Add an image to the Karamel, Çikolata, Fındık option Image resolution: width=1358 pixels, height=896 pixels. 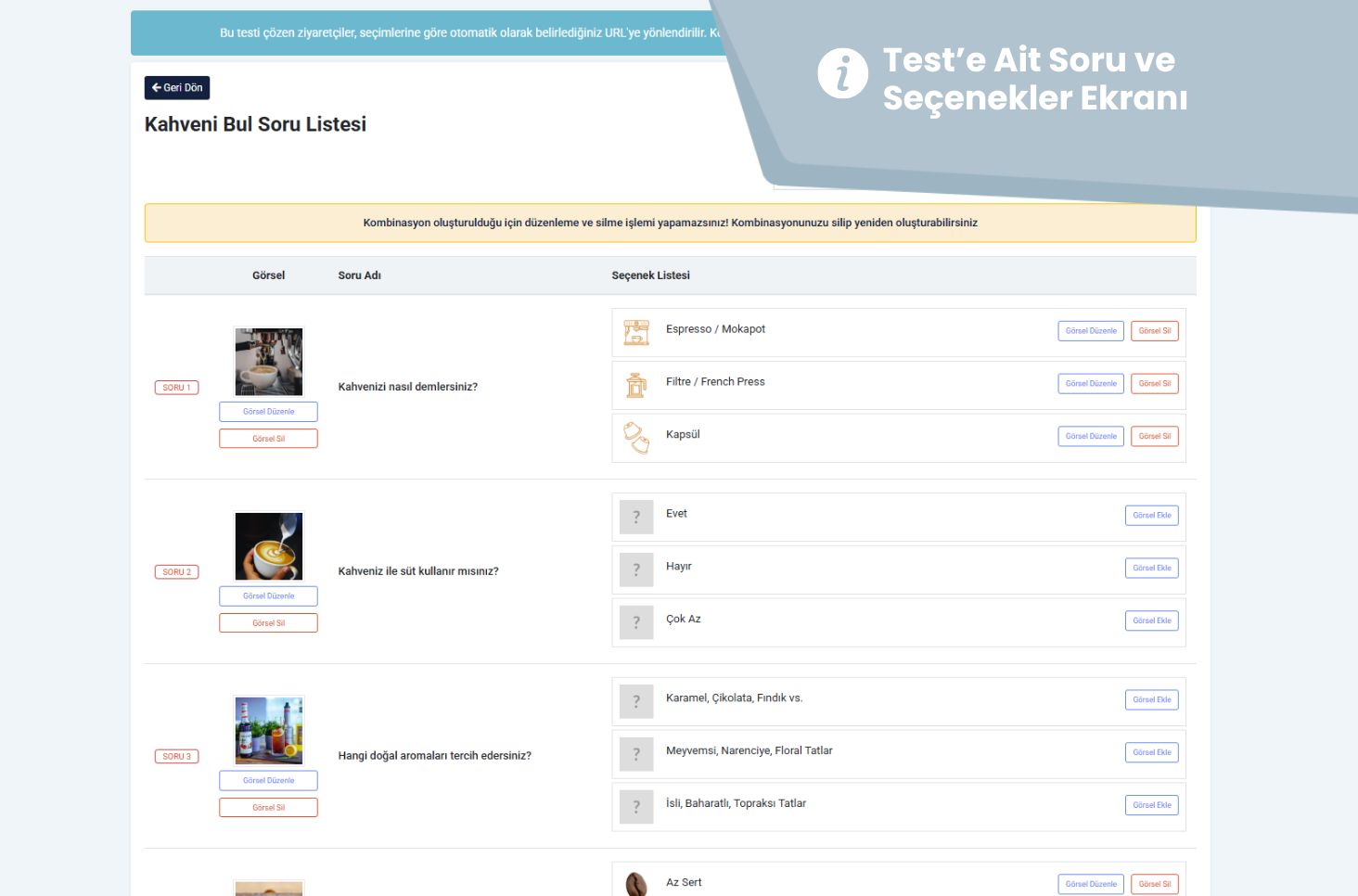[1151, 700]
